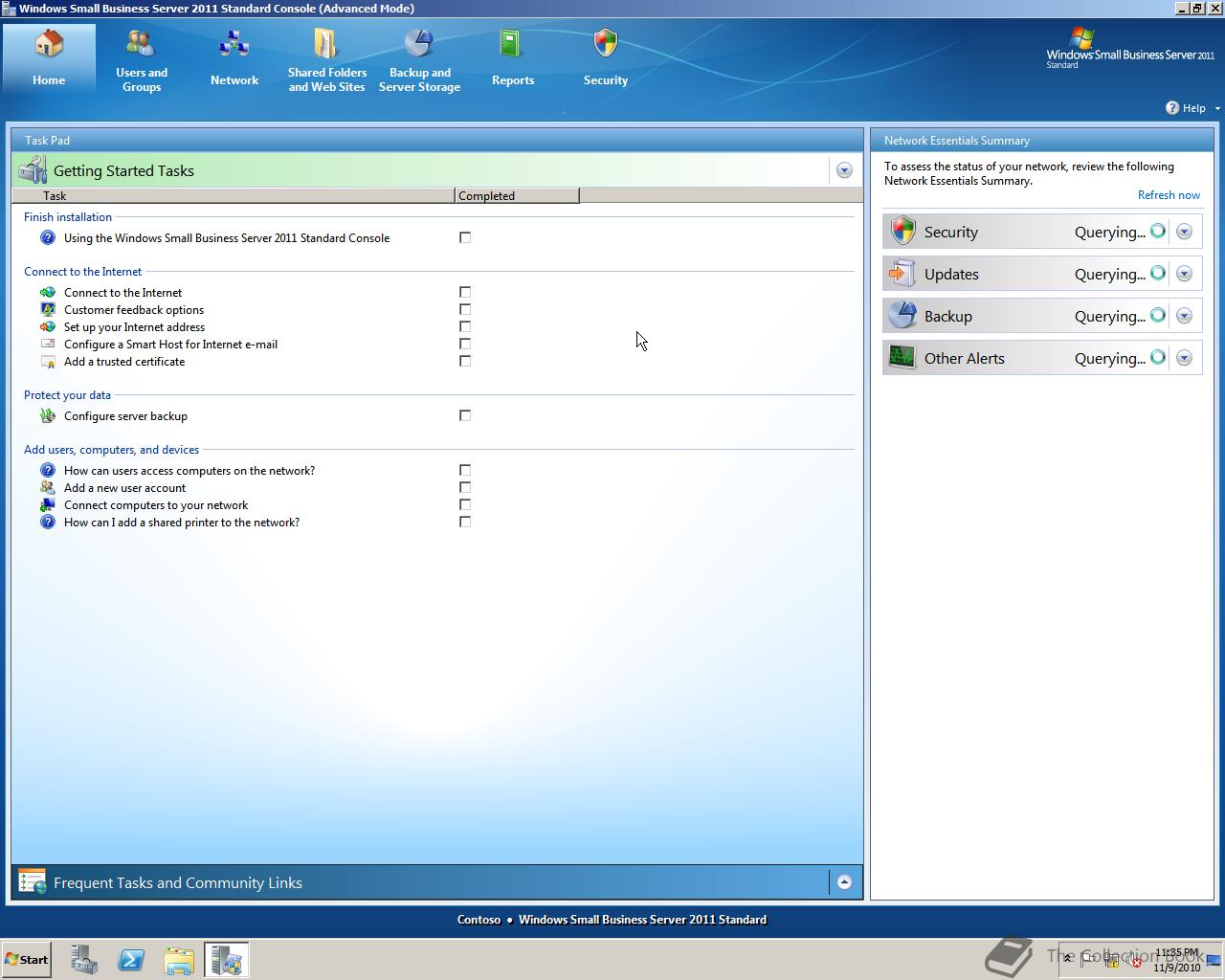Image resolution: width=1225 pixels, height=980 pixels.
Task: Mark Connect to the Internet as completed
Action: point(465,292)
